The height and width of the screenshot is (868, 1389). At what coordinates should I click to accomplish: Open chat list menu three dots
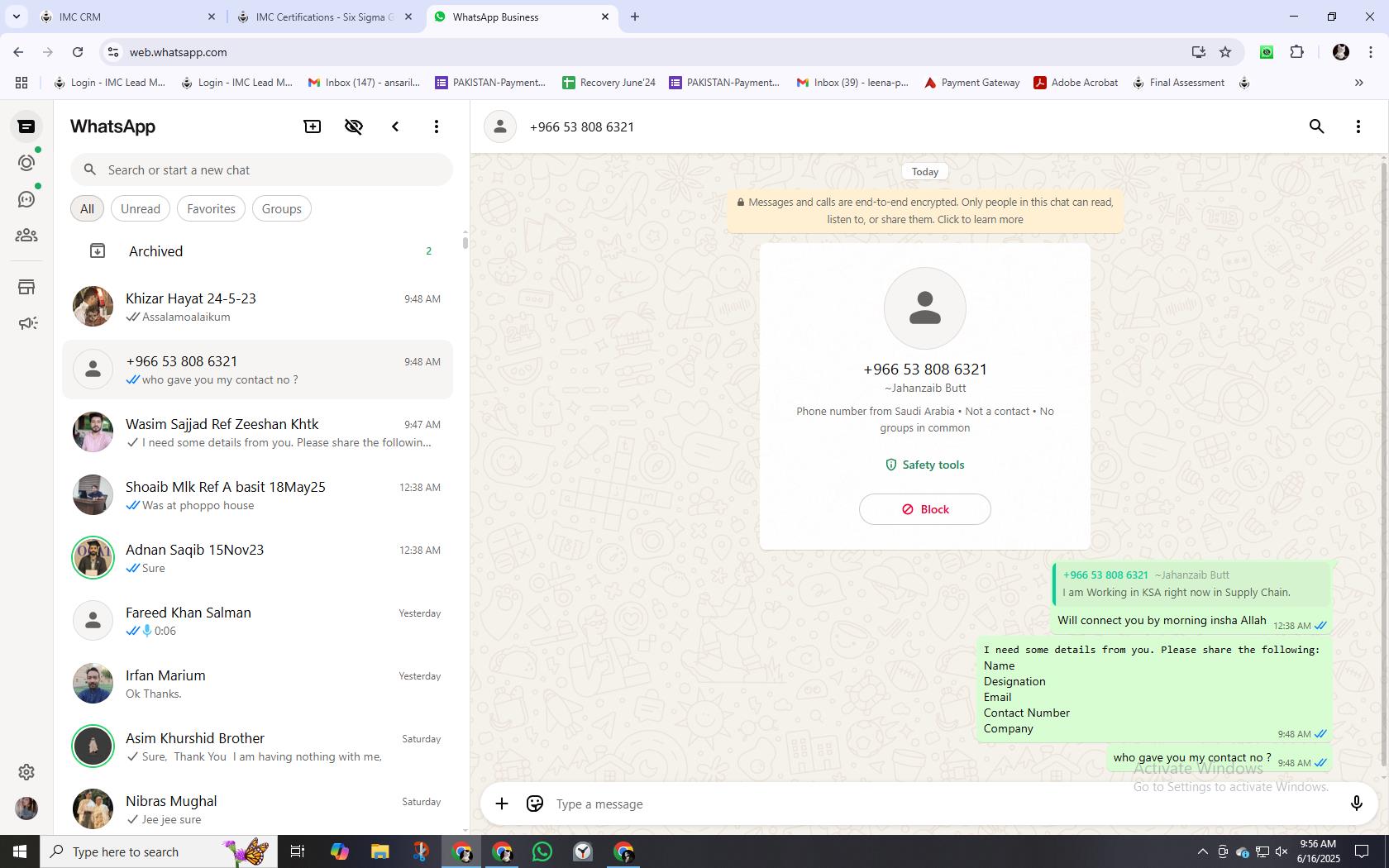click(437, 126)
